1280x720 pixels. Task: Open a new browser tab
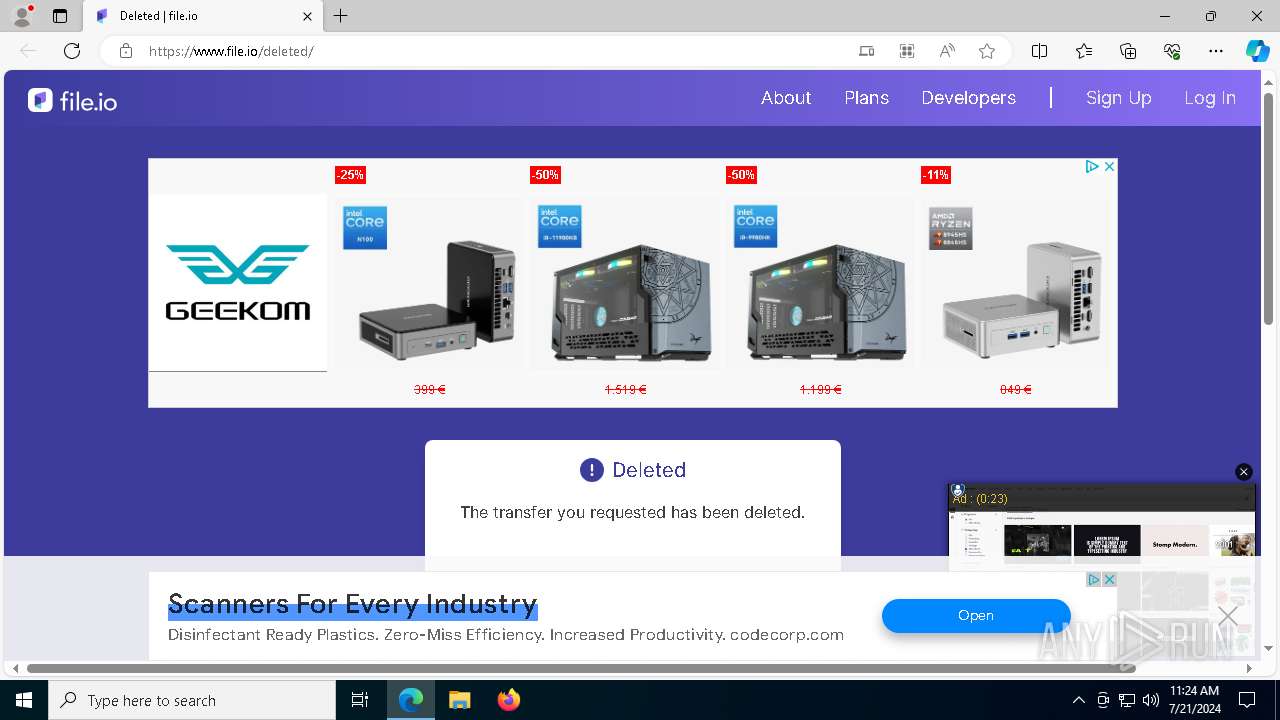coord(341,16)
